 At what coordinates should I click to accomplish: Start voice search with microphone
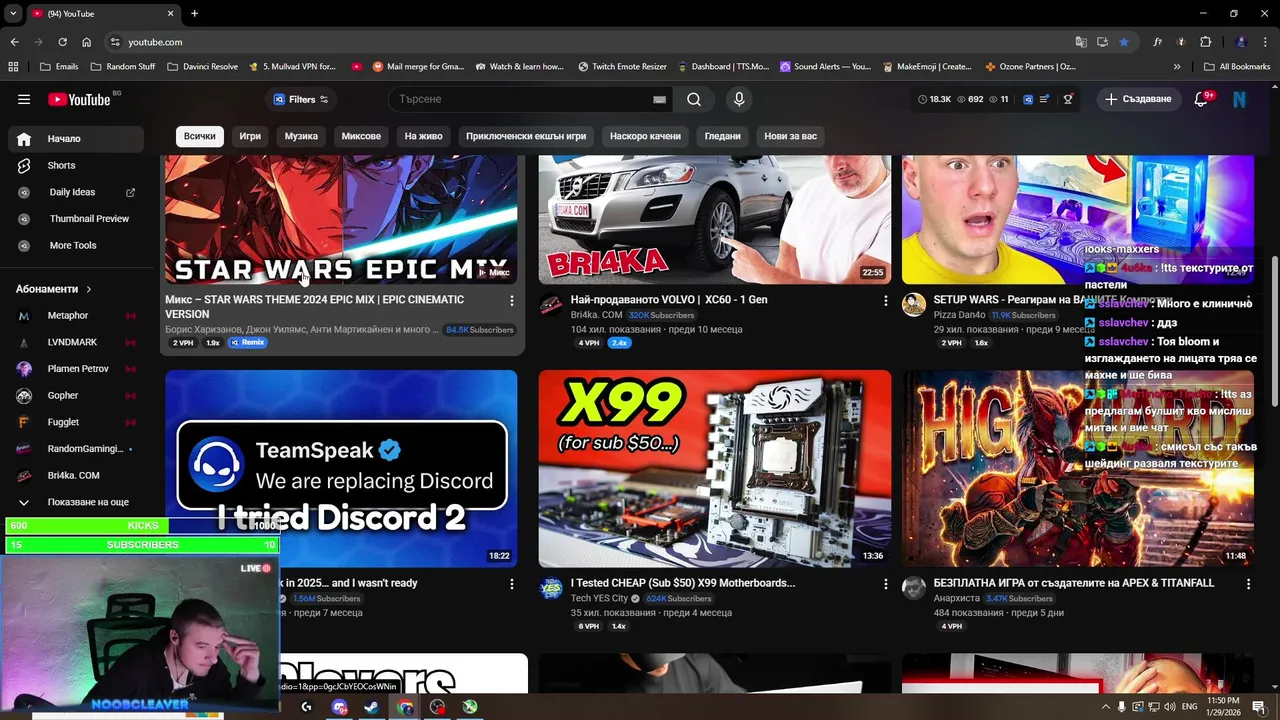click(x=739, y=99)
